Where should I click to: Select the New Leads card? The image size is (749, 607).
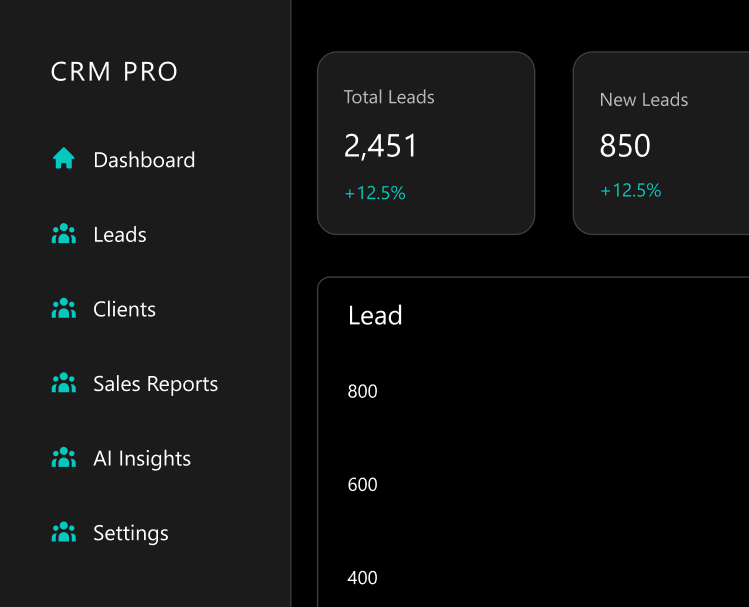coord(660,143)
